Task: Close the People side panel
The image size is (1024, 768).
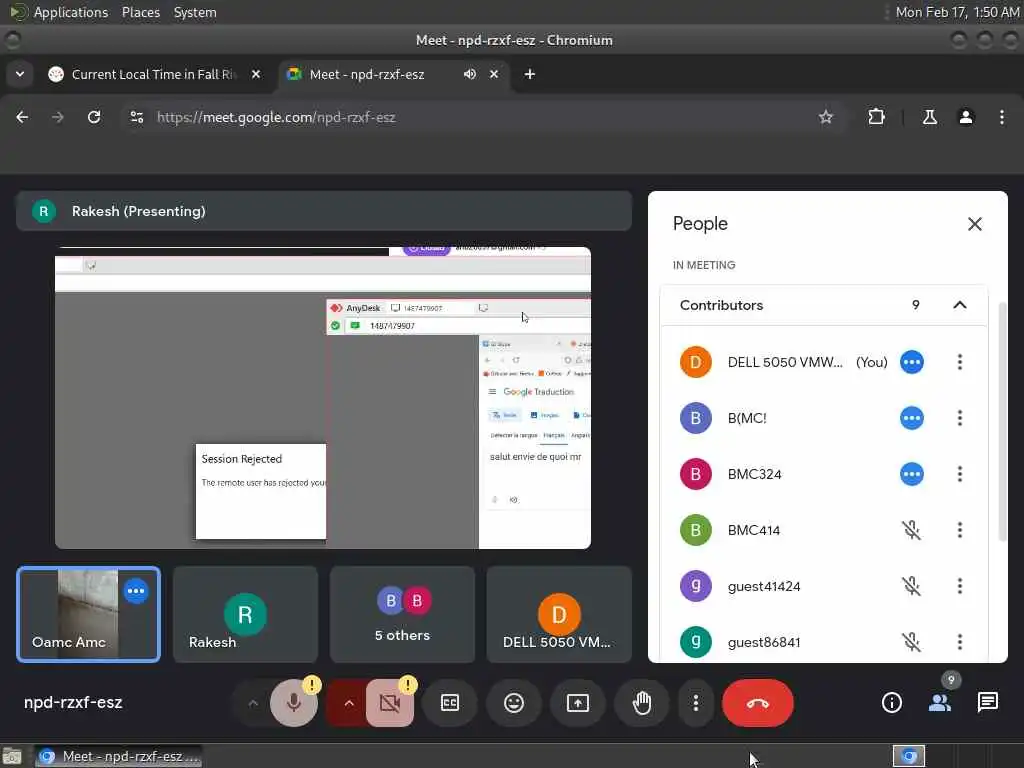Action: point(974,224)
